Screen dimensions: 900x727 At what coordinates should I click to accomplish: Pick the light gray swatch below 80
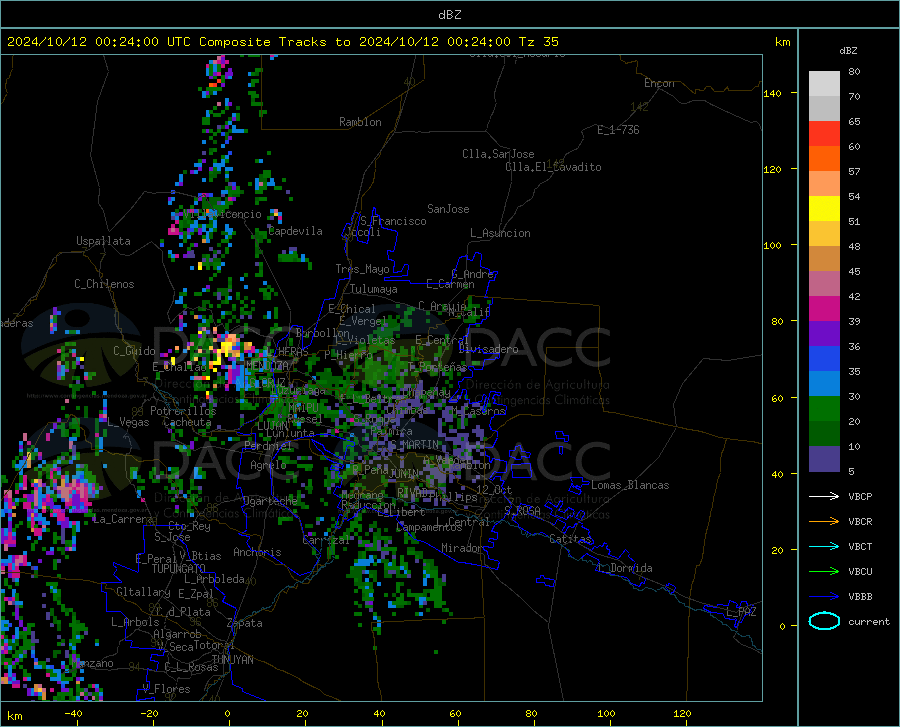(824, 83)
